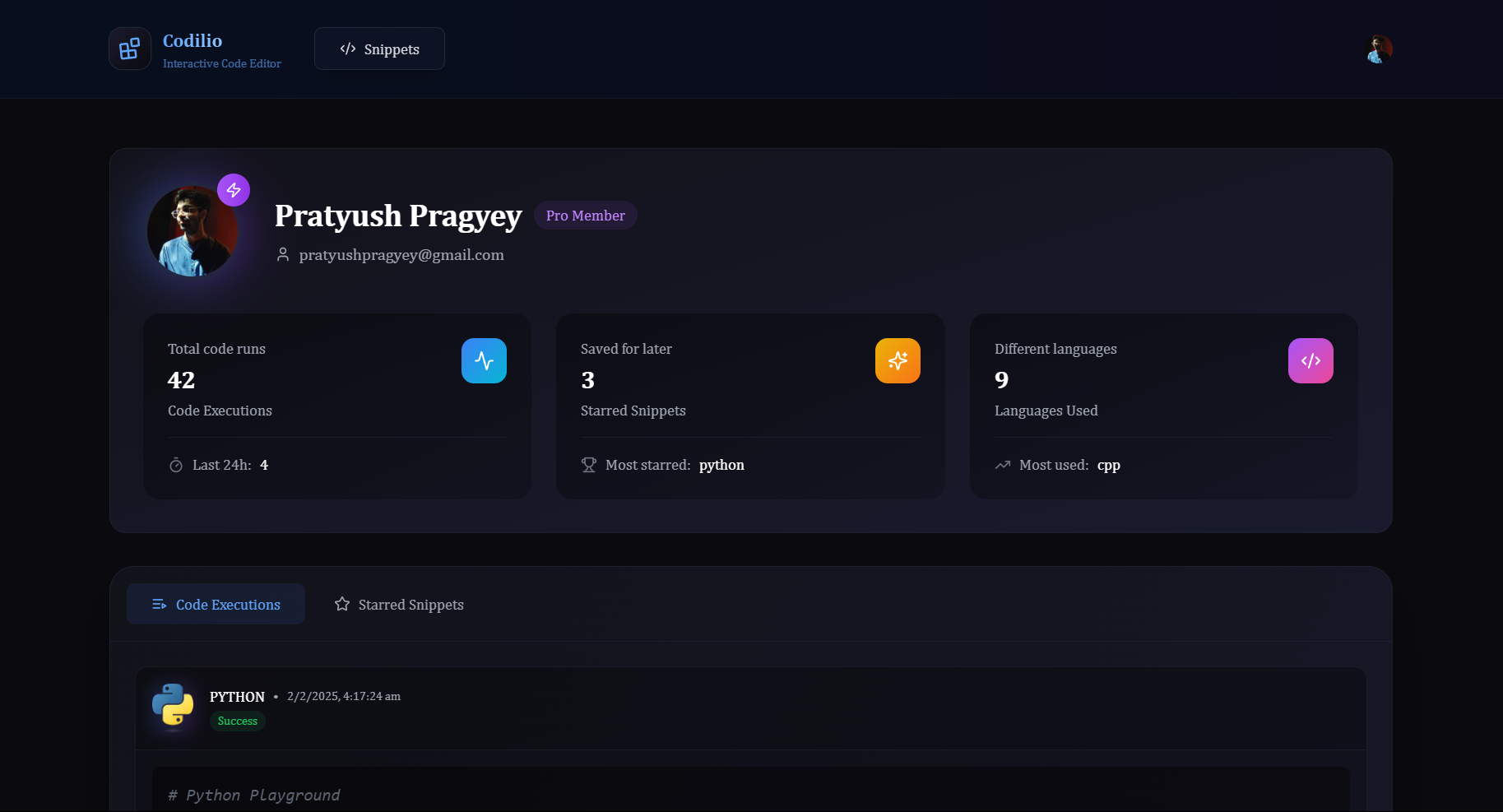Open the profile avatar in the top bar
Screen dimensions: 1503x812
(1378, 49)
